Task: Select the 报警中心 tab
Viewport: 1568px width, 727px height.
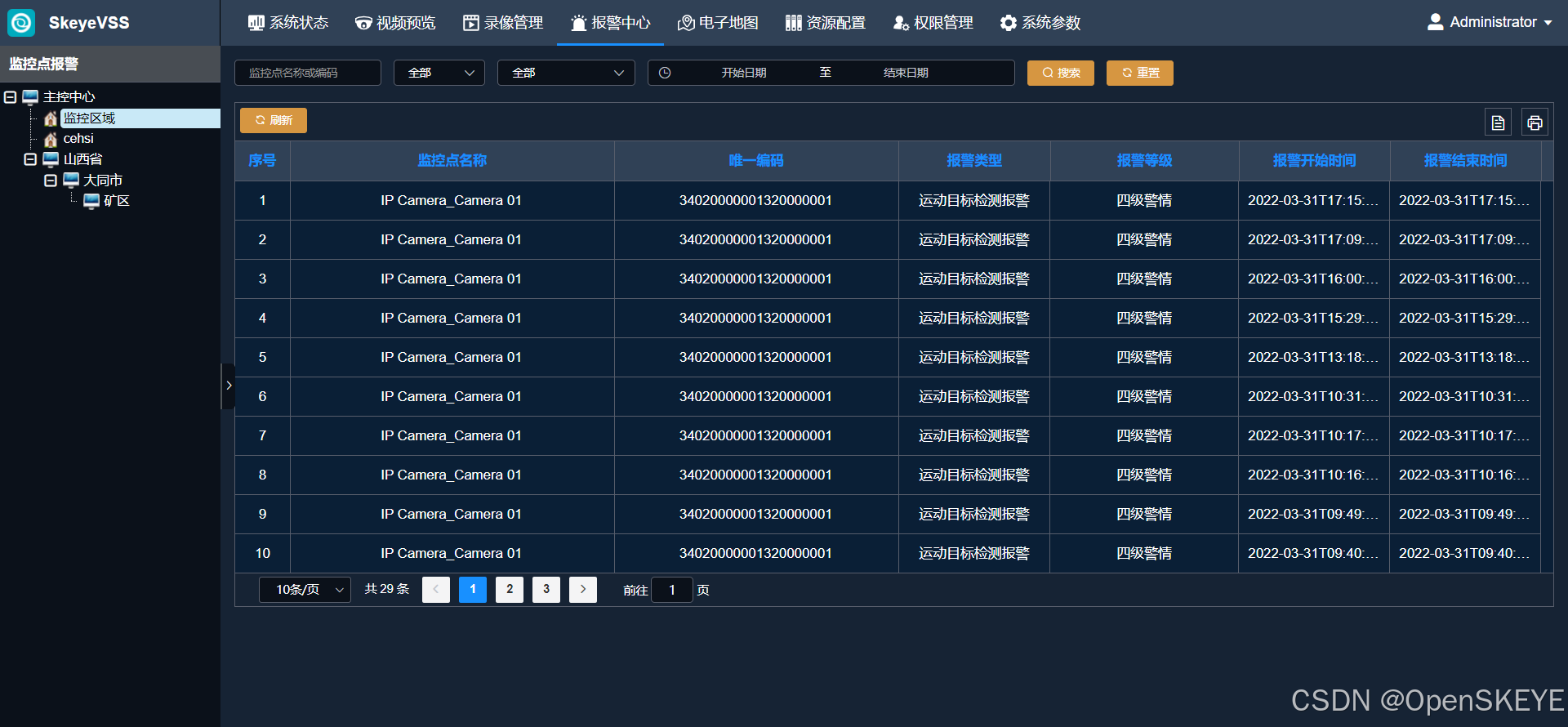Action: click(x=610, y=23)
